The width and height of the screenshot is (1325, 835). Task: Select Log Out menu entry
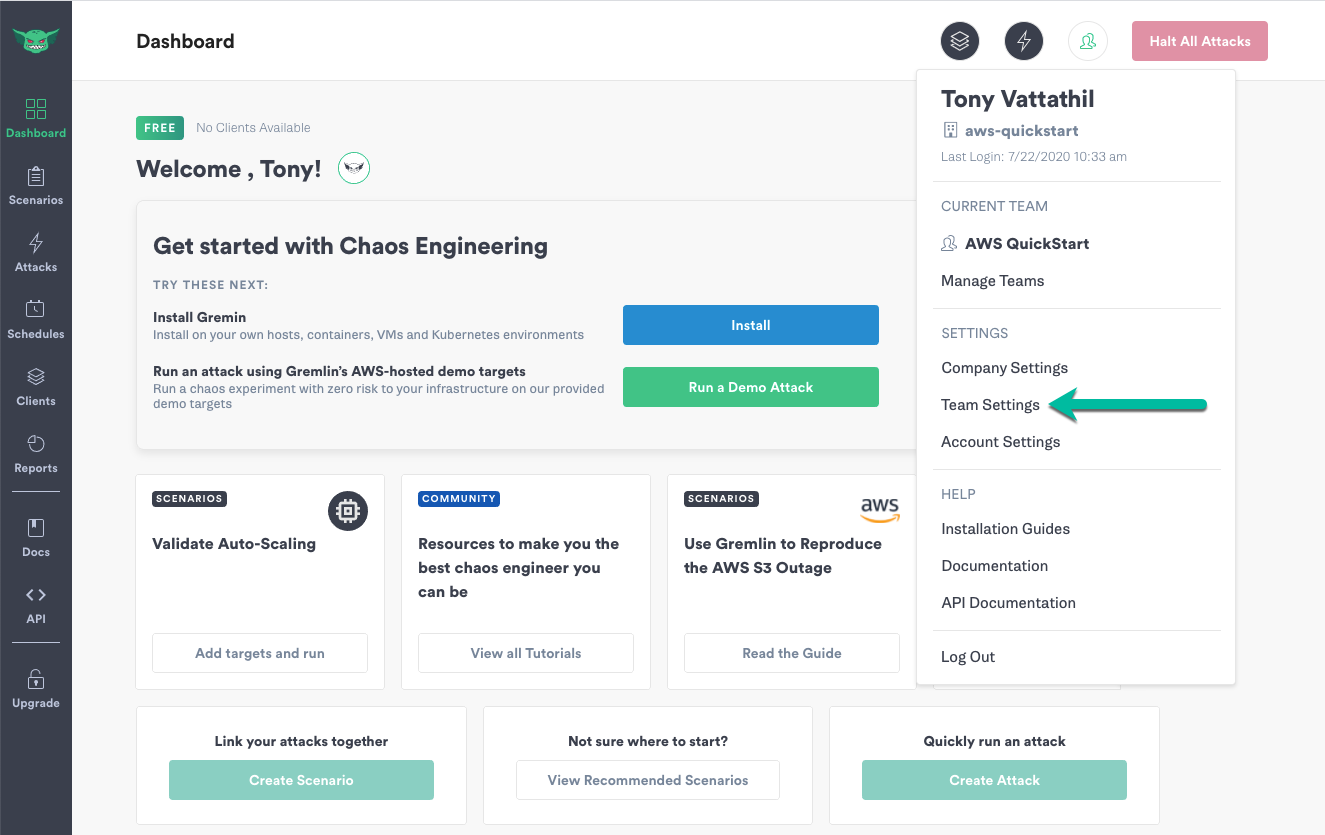click(968, 657)
